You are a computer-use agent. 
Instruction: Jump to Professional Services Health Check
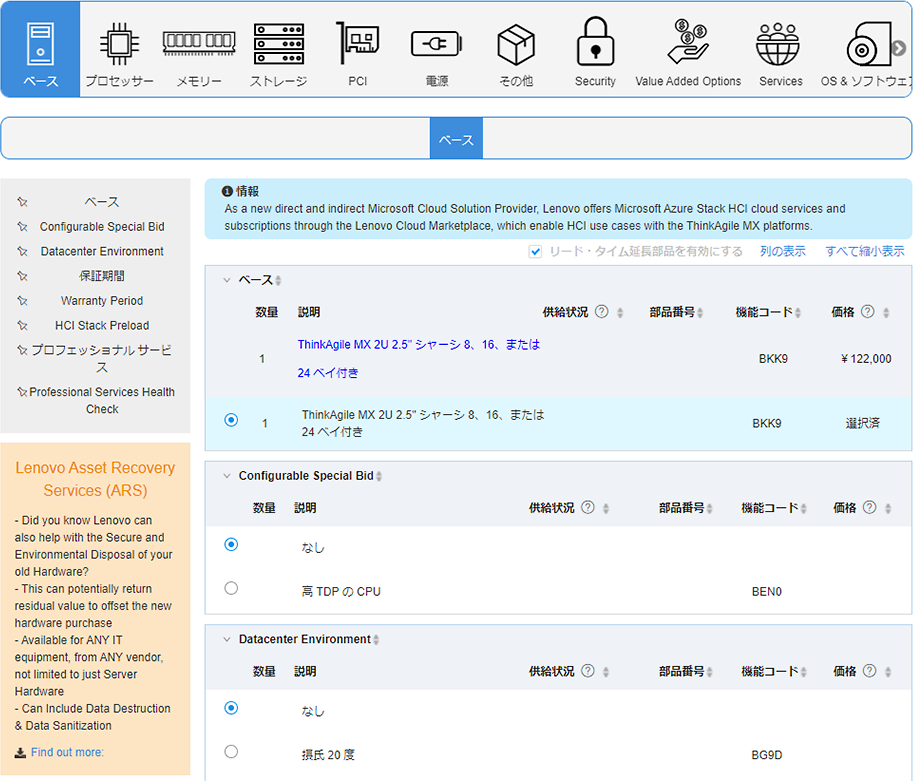click(102, 400)
